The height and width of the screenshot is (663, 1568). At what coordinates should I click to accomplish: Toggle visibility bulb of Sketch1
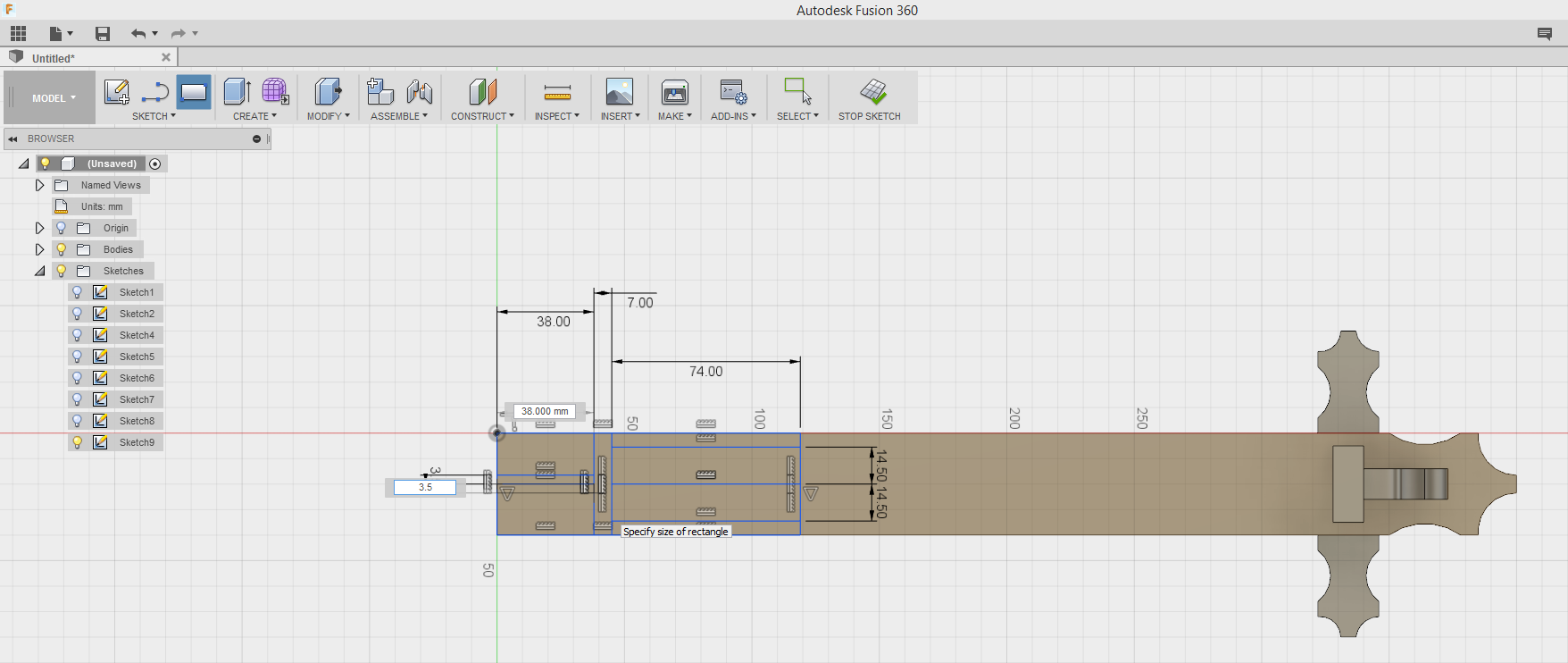click(x=77, y=292)
